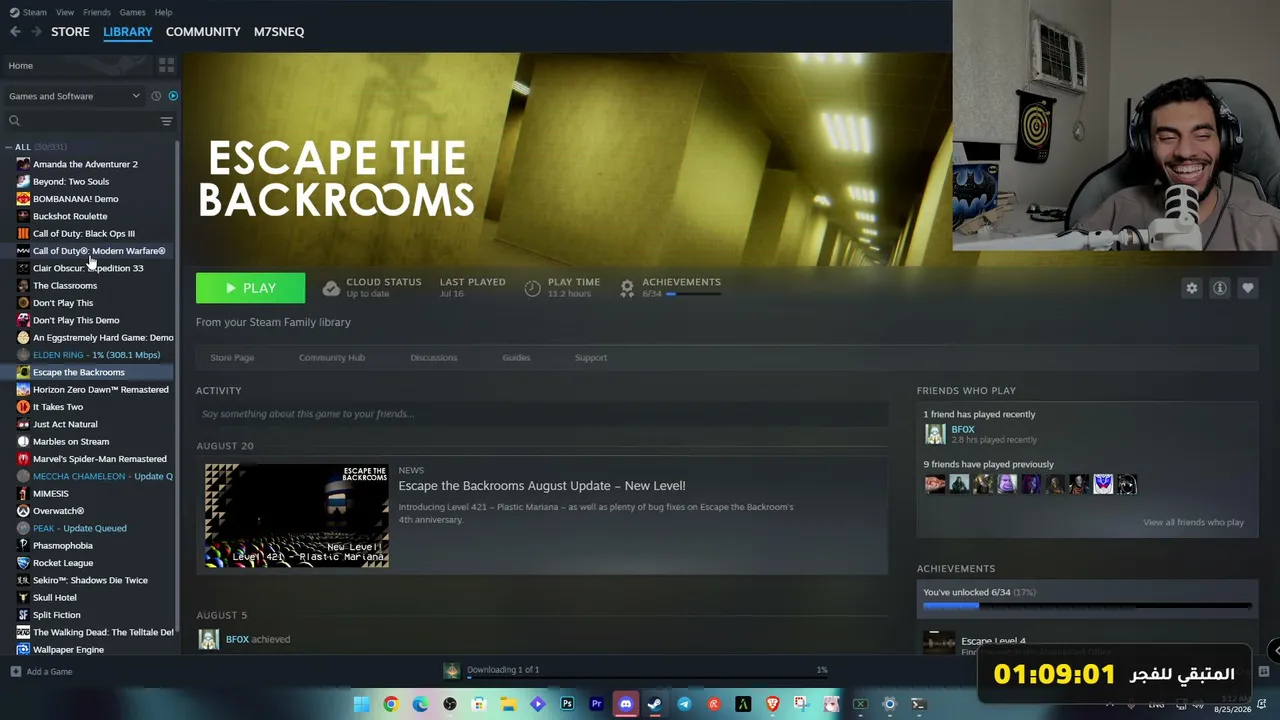Image resolution: width=1280 pixels, height=720 pixels.
Task: Toggle sort by recent clock icon
Action: pos(156,96)
